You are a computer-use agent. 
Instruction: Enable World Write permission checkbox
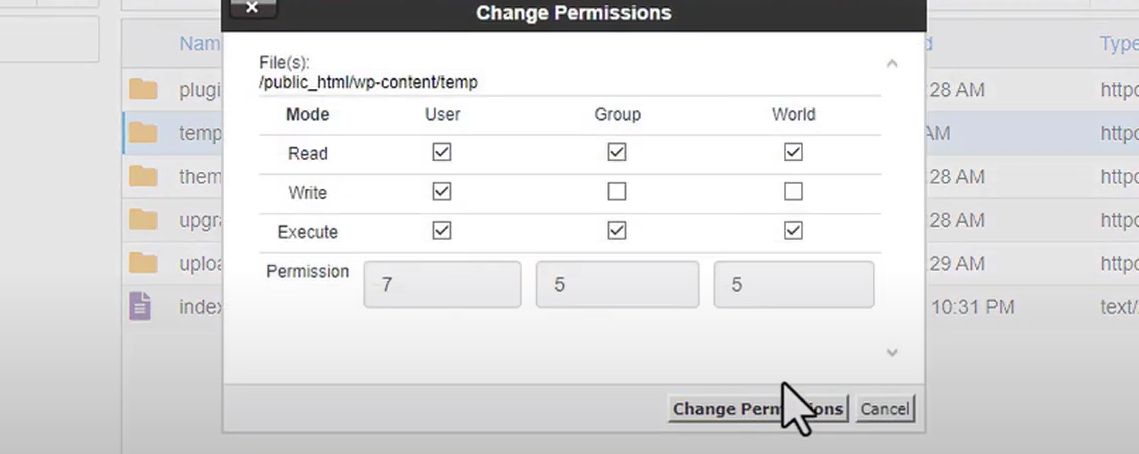[793, 192]
